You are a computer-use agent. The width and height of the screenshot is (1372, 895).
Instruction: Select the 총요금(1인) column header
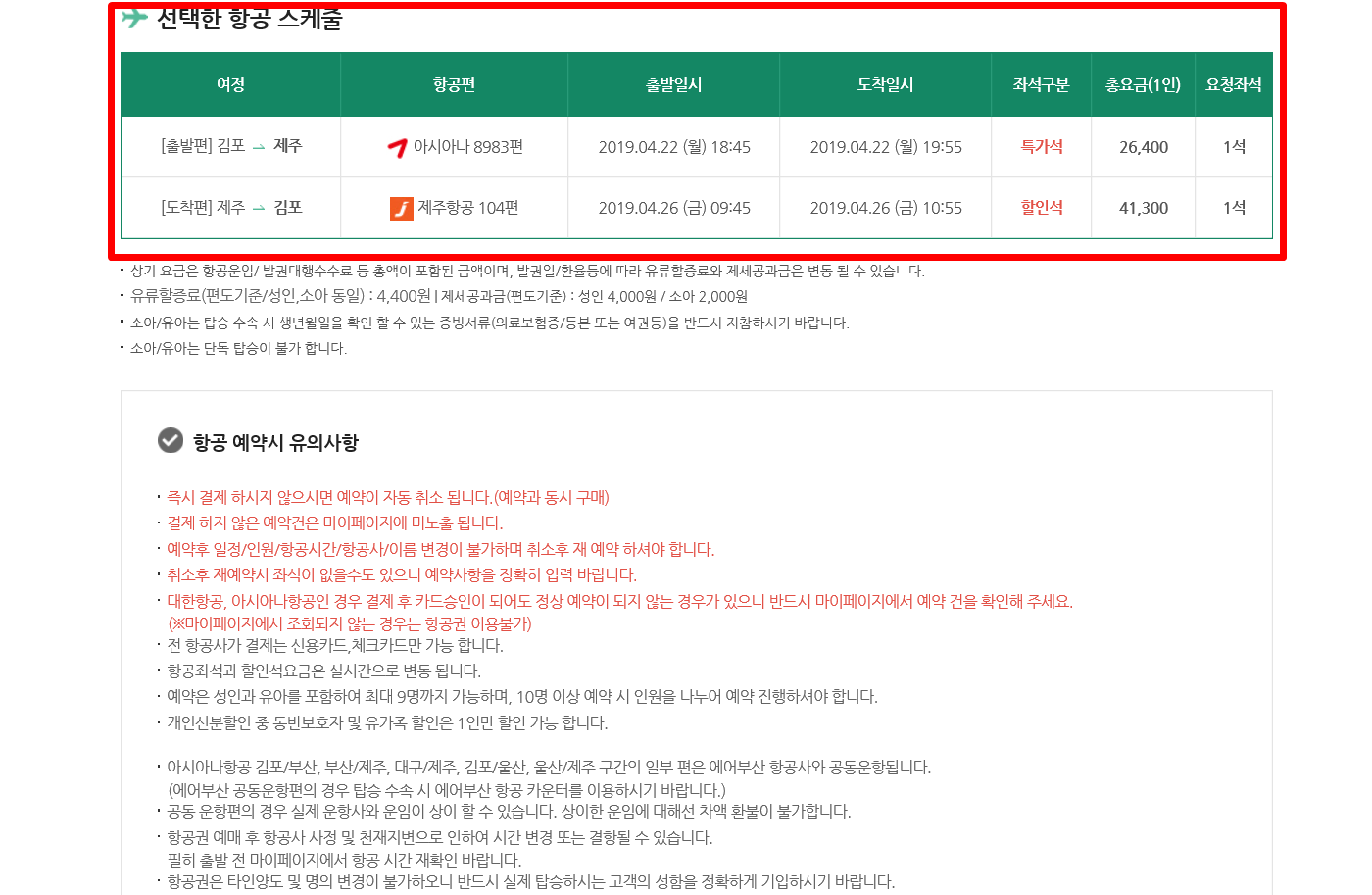click(x=1144, y=85)
